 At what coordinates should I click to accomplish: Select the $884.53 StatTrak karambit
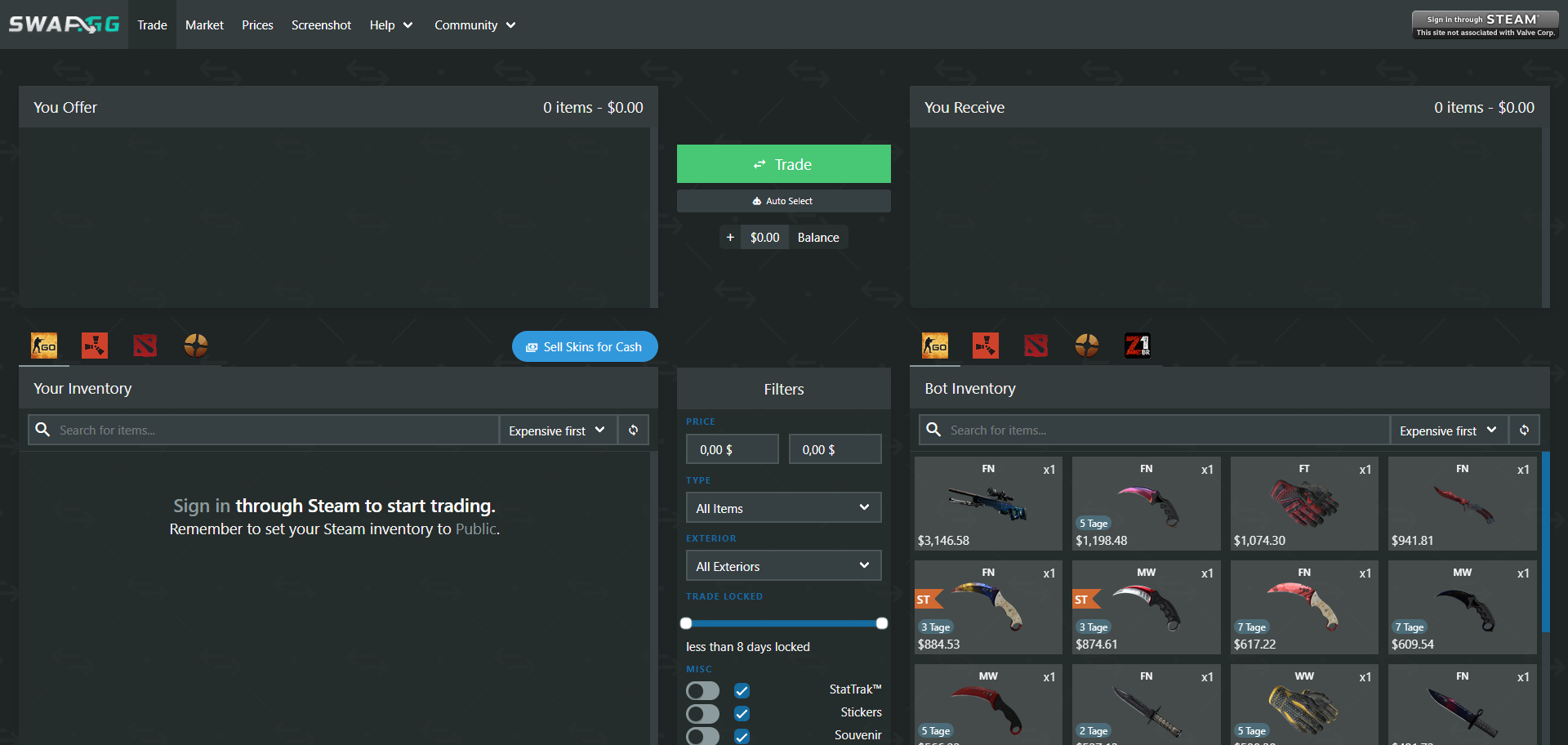988,607
